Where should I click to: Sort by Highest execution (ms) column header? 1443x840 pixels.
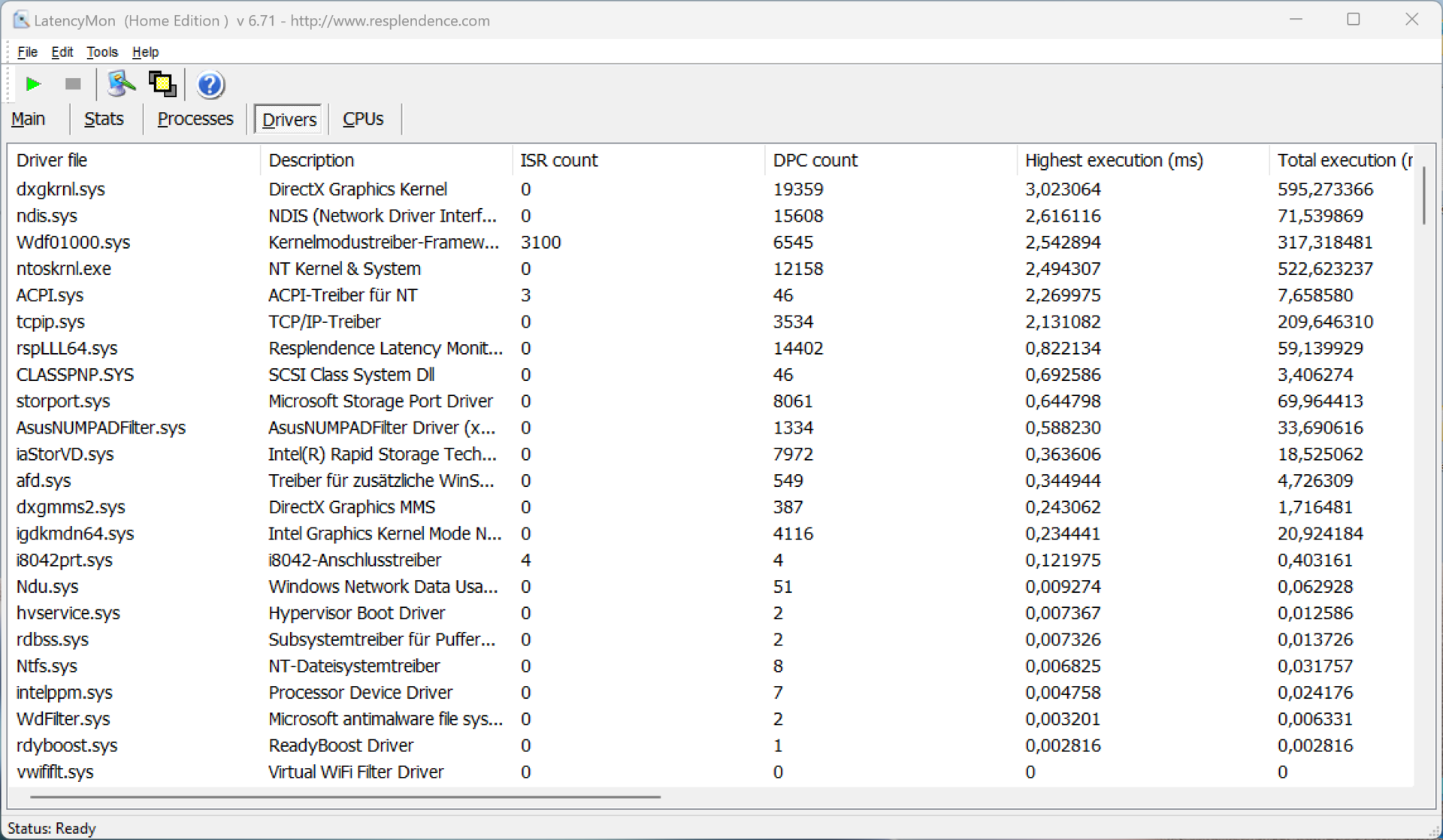pos(1114,160)
